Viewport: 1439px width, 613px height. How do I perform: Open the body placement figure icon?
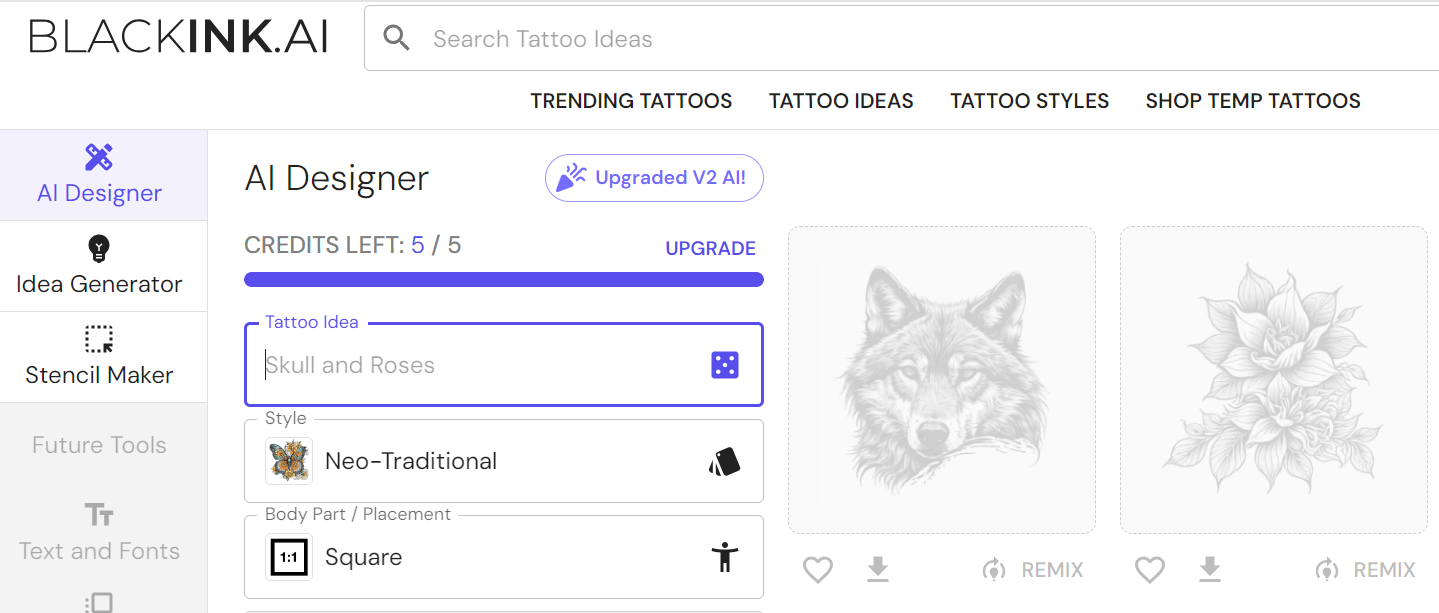pyautogui.click(x=725, y=557)
